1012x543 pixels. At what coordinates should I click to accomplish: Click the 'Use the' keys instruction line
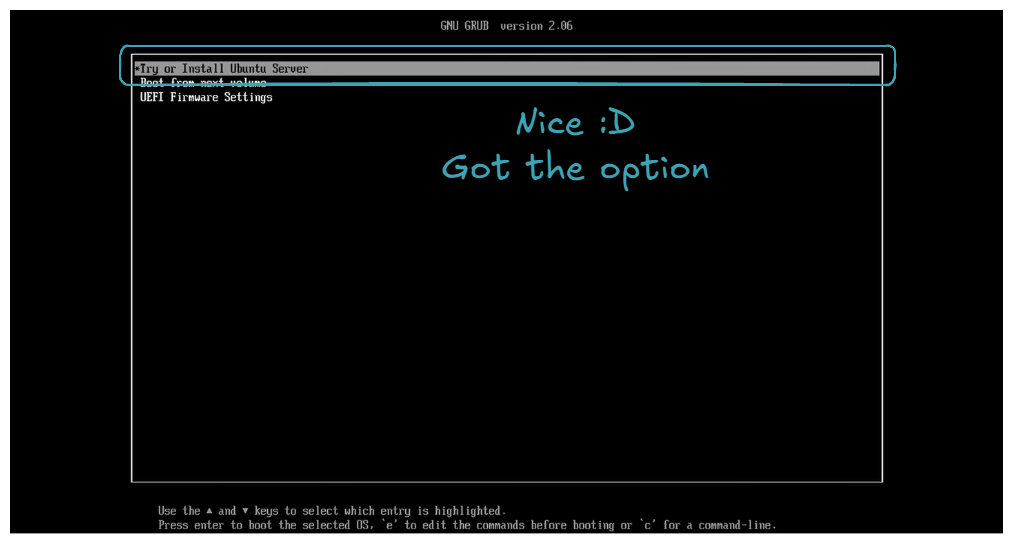(180, 511)
